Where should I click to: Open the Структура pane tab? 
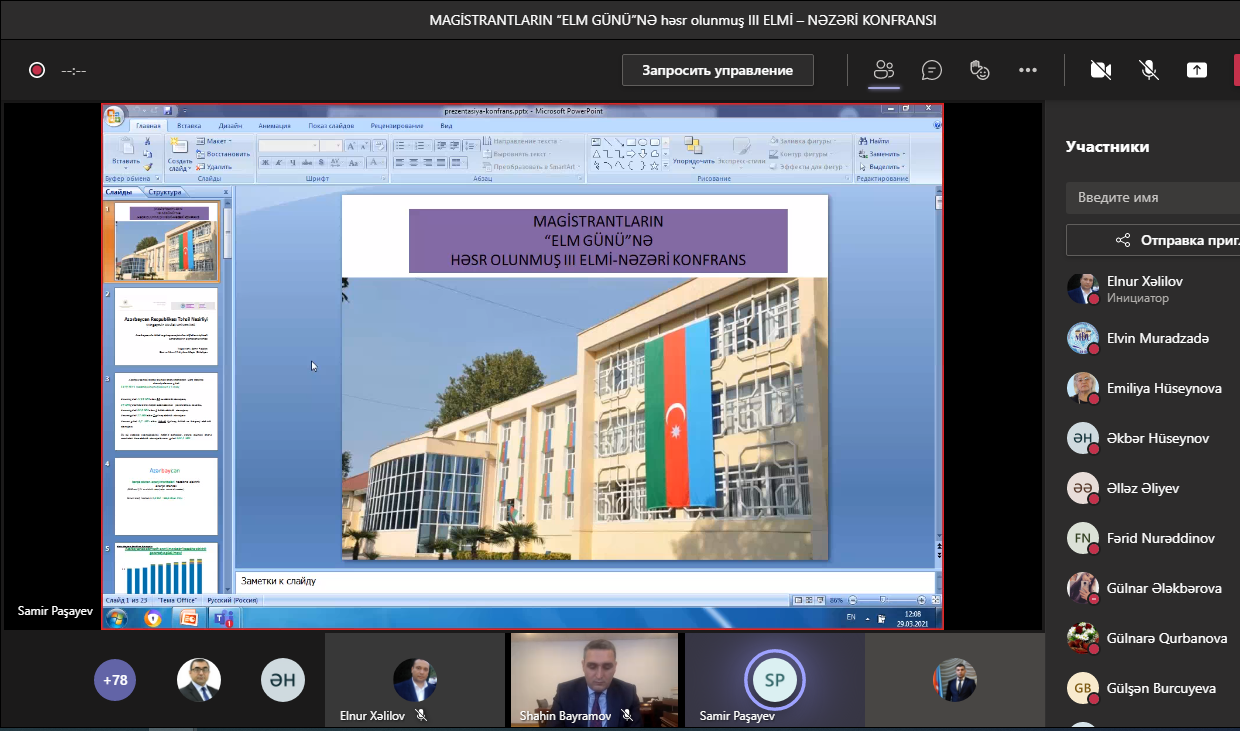pos(165,192)
